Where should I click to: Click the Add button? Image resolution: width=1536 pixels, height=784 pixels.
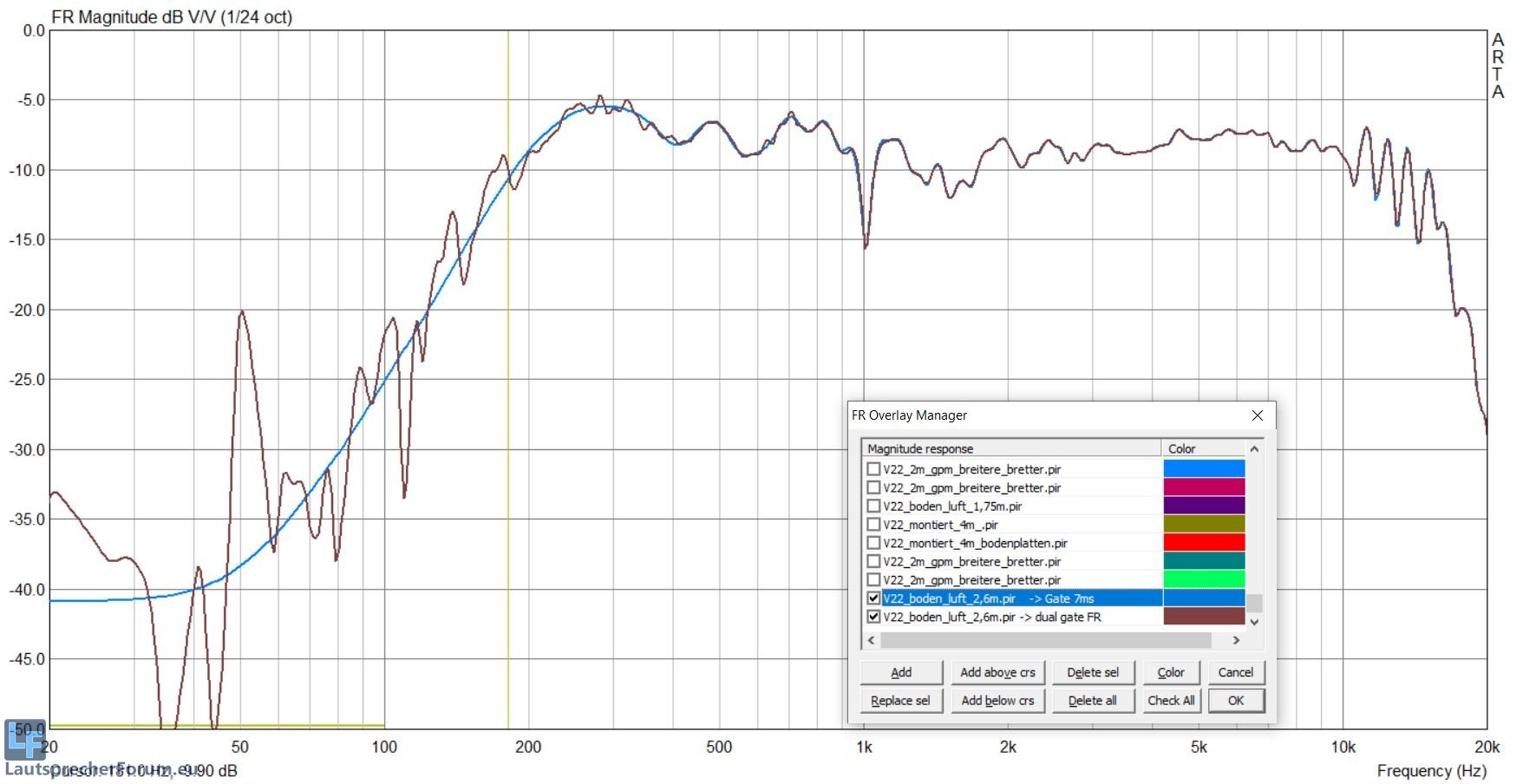(901, 672)
